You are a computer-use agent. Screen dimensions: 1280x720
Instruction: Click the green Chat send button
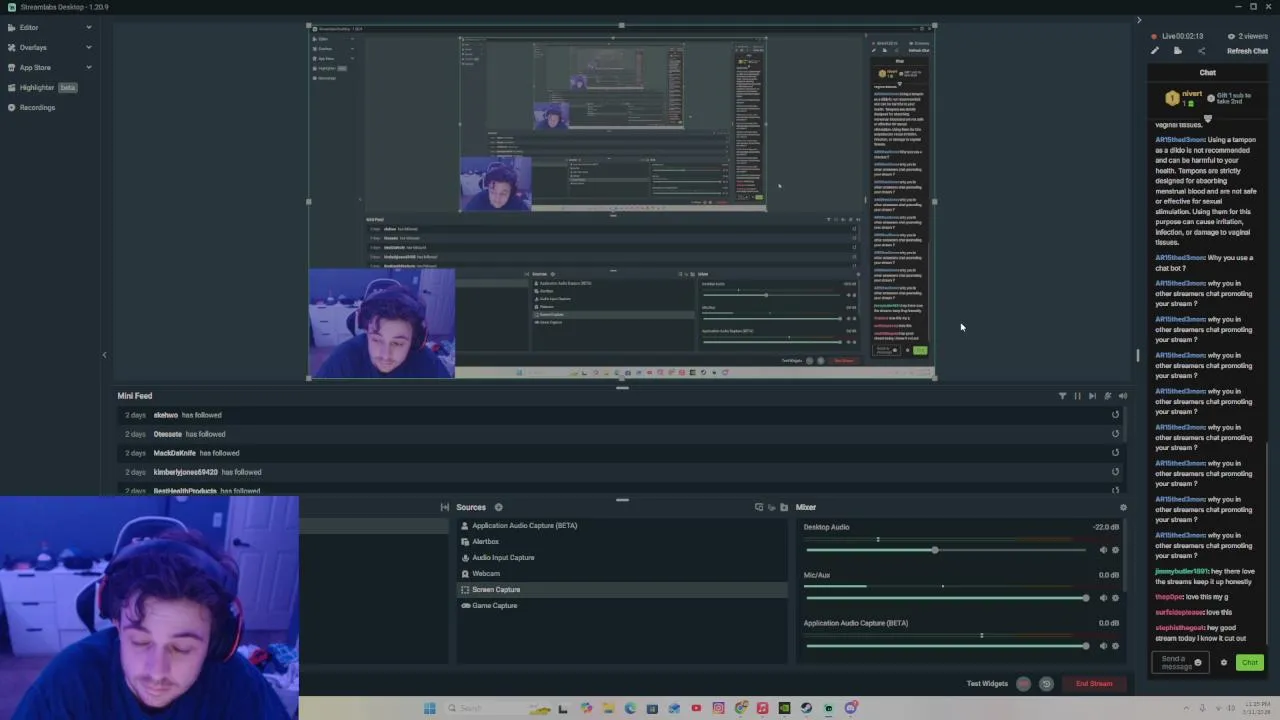pos(1250,663)
